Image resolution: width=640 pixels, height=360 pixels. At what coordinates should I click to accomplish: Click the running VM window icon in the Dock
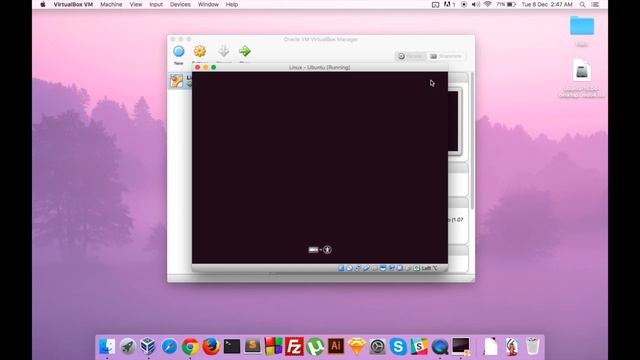[x=461, y=347]
